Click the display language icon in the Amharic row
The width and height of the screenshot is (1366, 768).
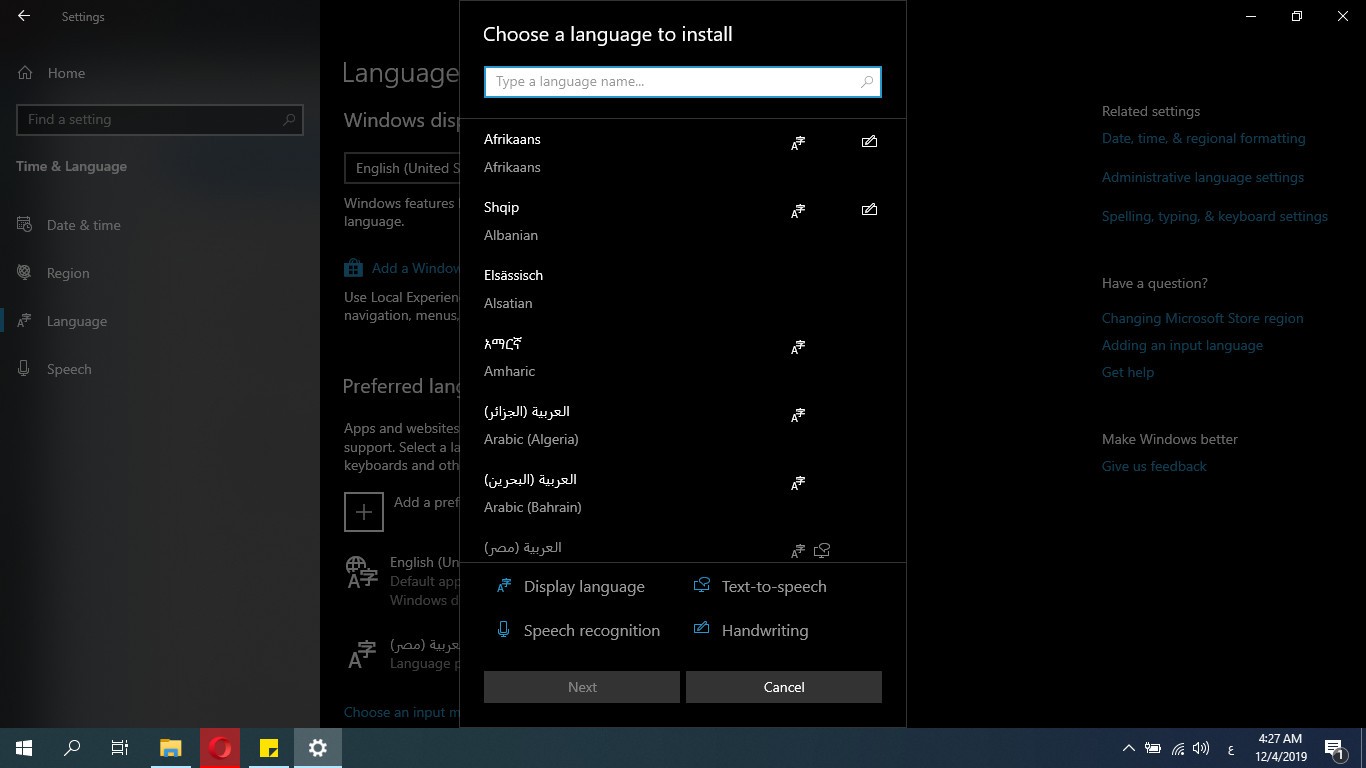798,347
